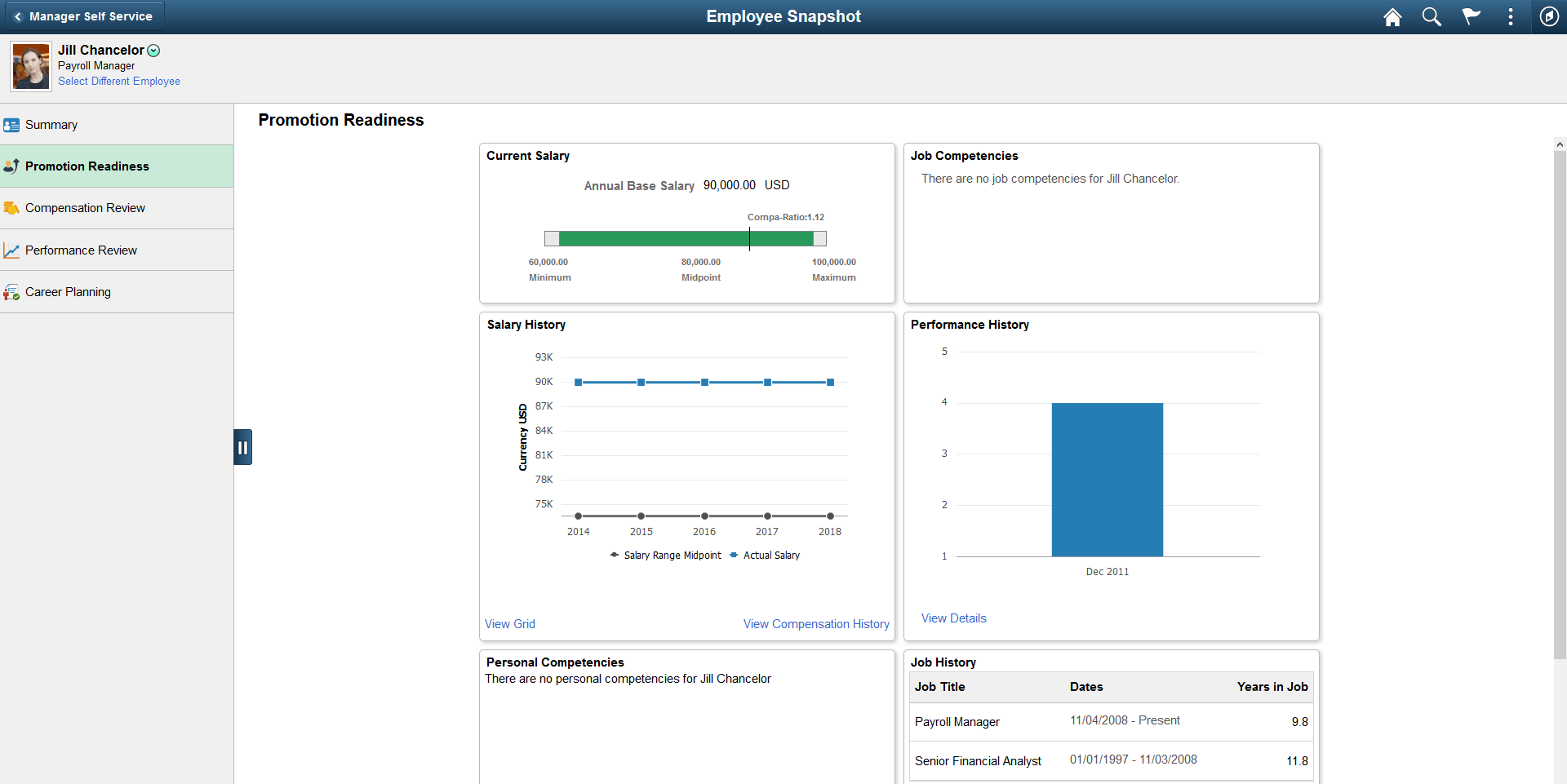Collapse the left navigation panel handle
The height and width of the screenshot is (784, 1567).
[x=242, y=447]
